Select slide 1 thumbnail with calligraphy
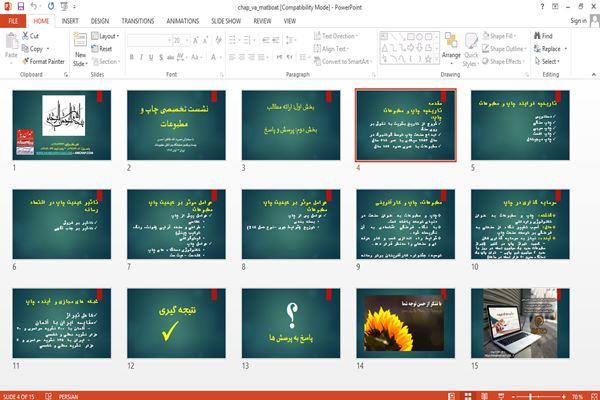 pyautogui.click(x=62, y=125)
